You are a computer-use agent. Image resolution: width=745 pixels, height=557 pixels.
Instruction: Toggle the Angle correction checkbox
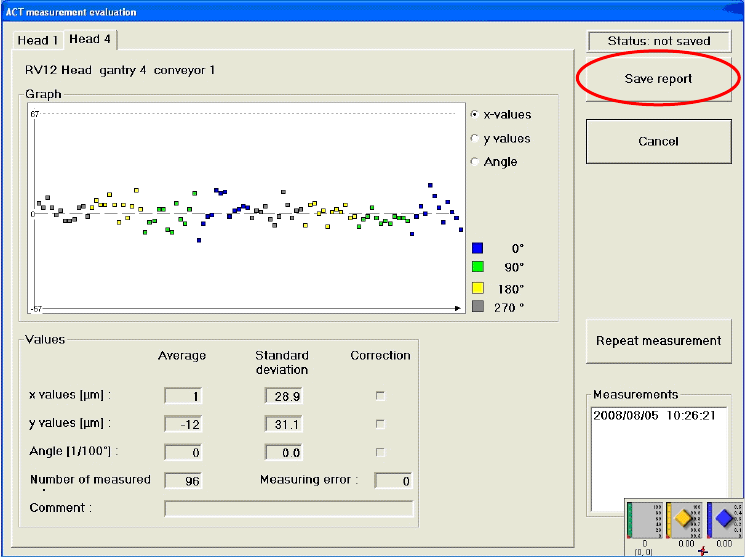pyautogui.click(x=380, y=452)
